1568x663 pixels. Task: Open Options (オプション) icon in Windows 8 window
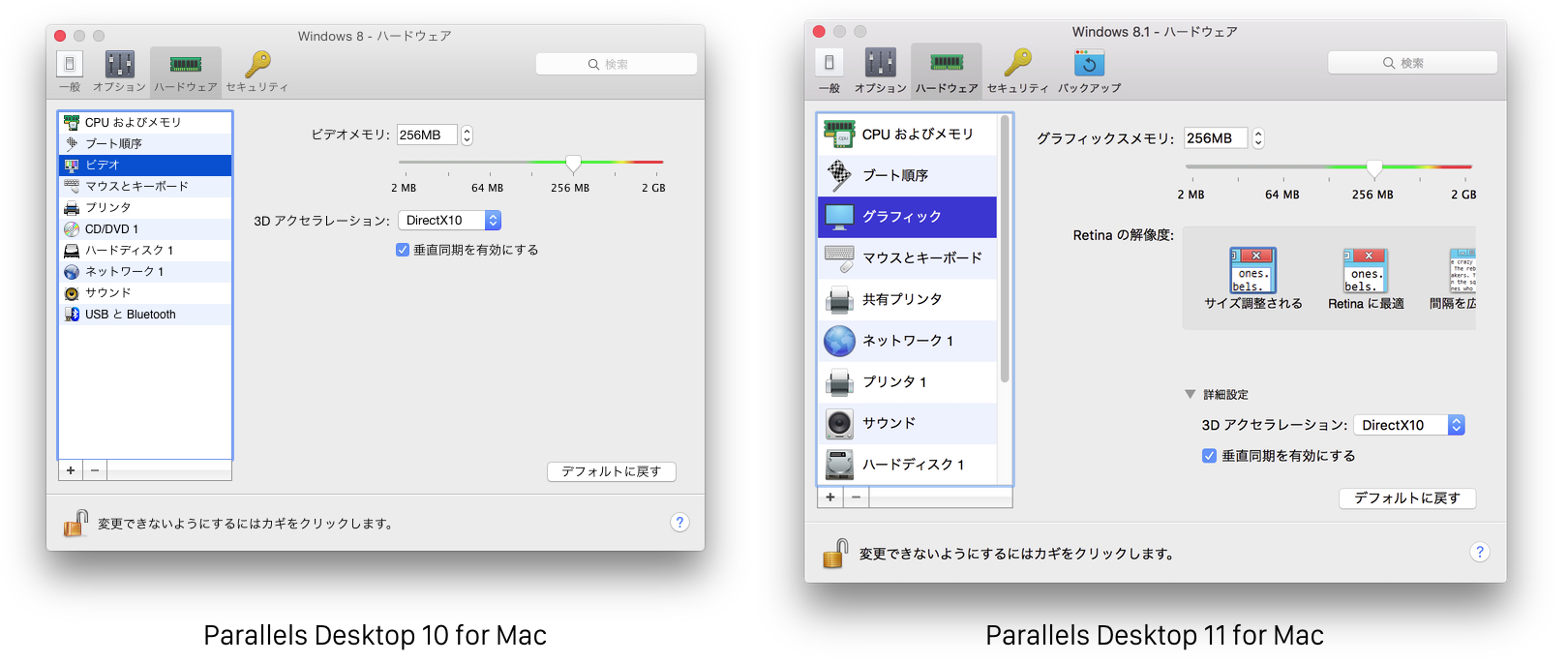point(120,72)
